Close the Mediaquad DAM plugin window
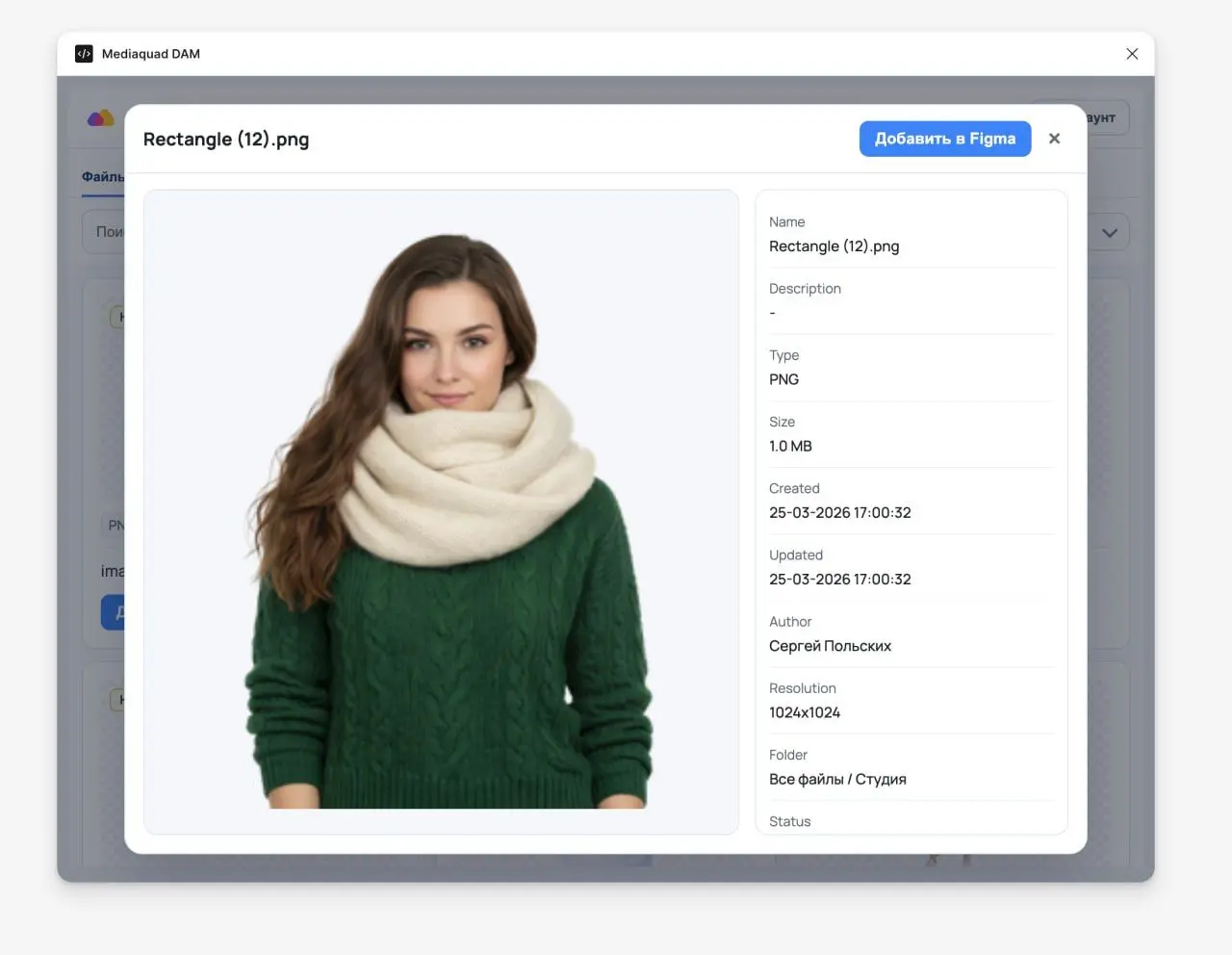 coord(1132,54)
